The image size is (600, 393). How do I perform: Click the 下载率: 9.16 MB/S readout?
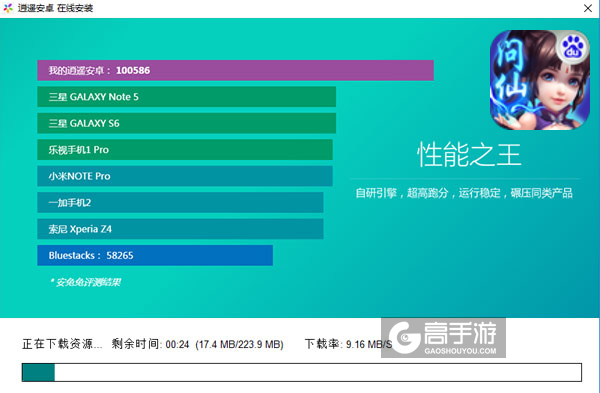(x=348, y=344)
